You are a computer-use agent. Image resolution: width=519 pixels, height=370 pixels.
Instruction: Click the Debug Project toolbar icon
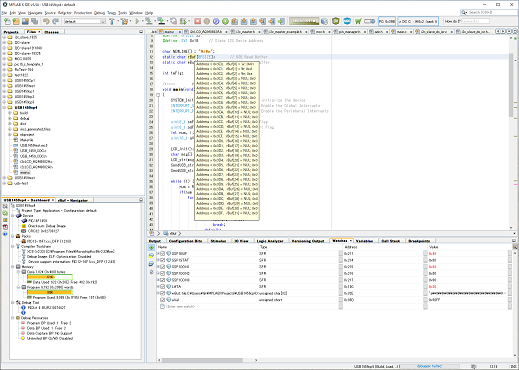coord(183,21)
